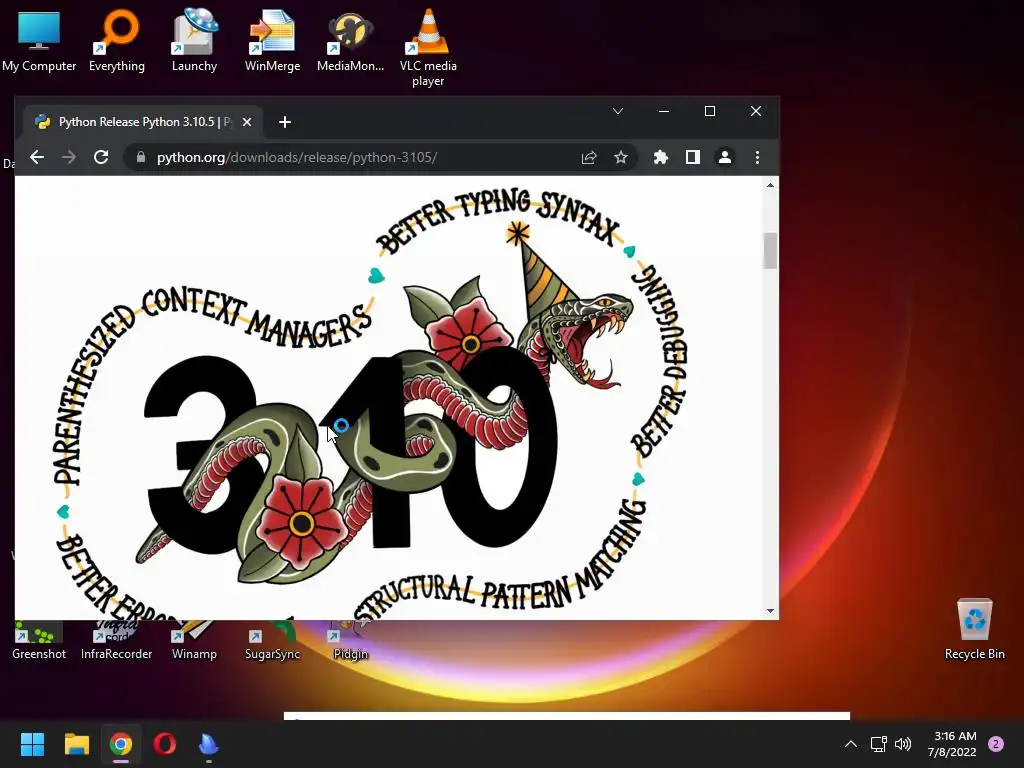
Task: Click the scrollbar down arrow
Action: (x=771, y=611)
